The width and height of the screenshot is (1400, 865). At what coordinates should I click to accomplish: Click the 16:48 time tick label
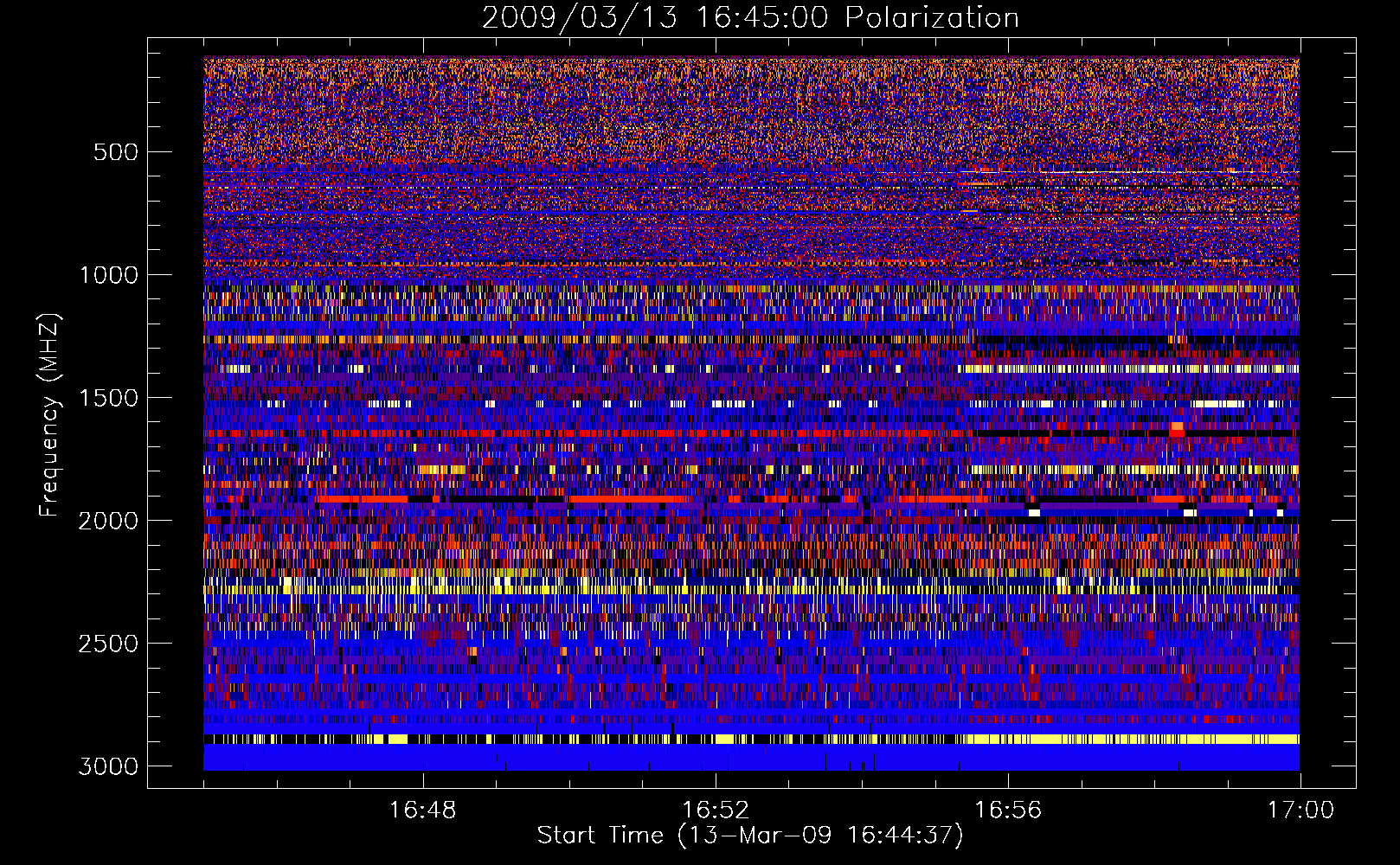click(x=423, y=811)
